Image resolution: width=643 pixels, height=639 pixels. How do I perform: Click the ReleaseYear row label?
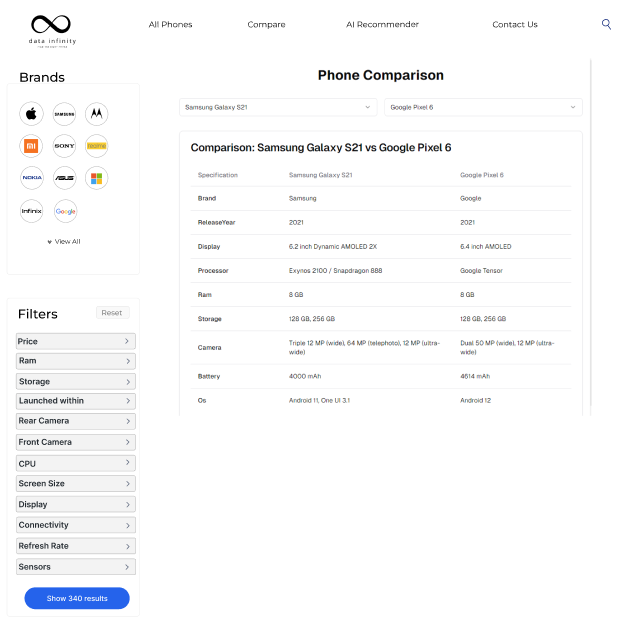coord(217,223)
